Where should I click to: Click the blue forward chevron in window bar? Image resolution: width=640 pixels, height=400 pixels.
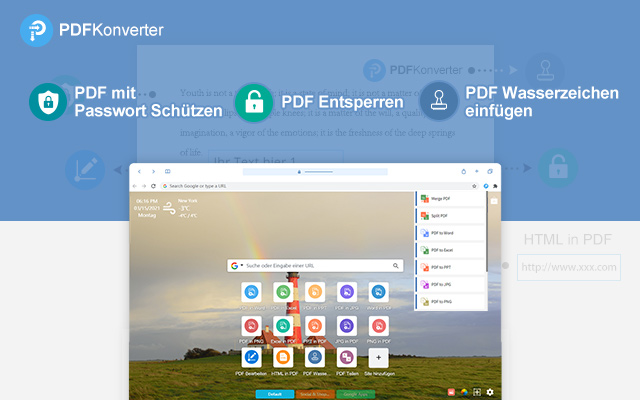pos(153,172)
